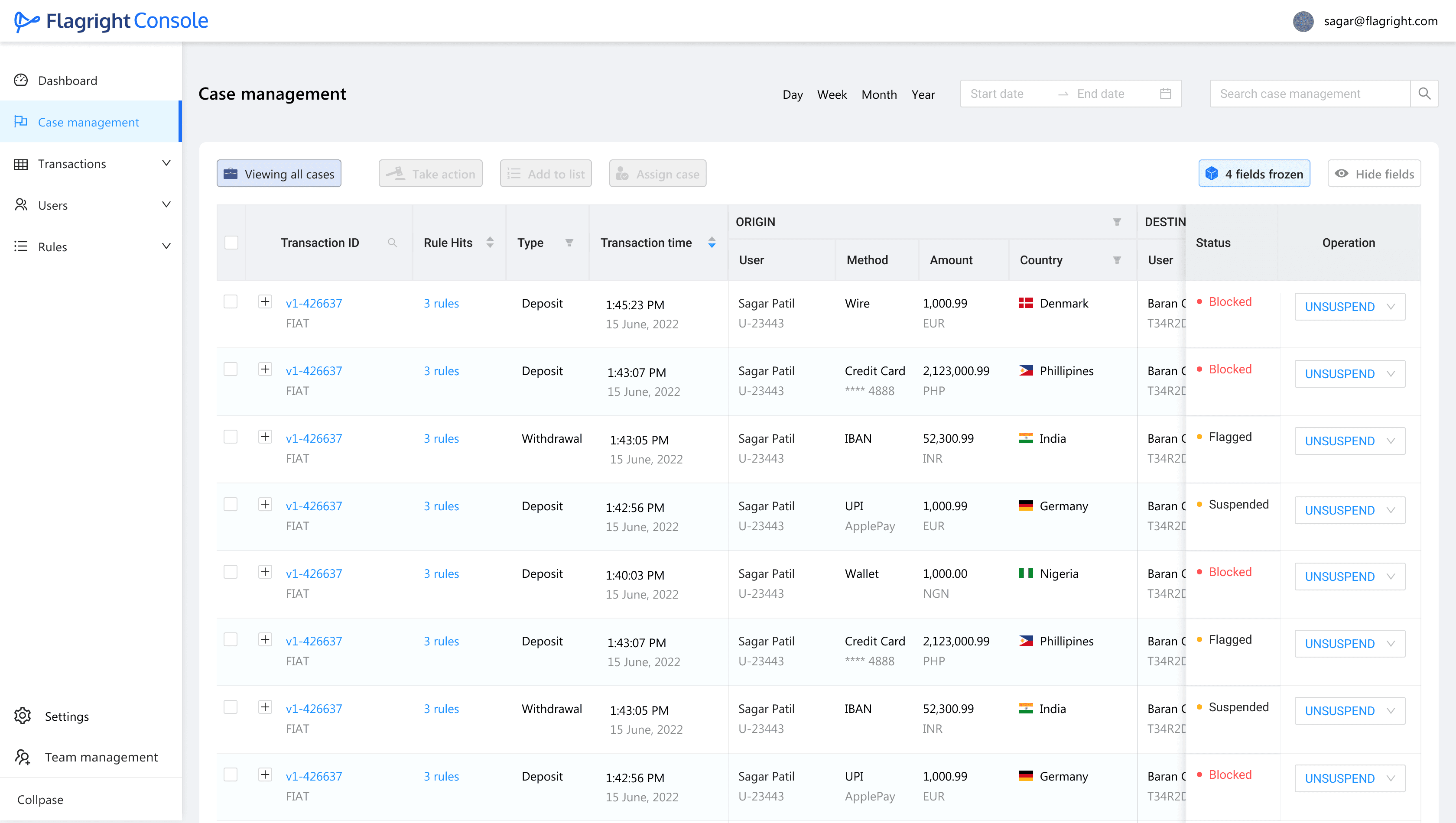Click the user avatar next to email
This screenshot has height=823, width=1456.
[1303, 22]
